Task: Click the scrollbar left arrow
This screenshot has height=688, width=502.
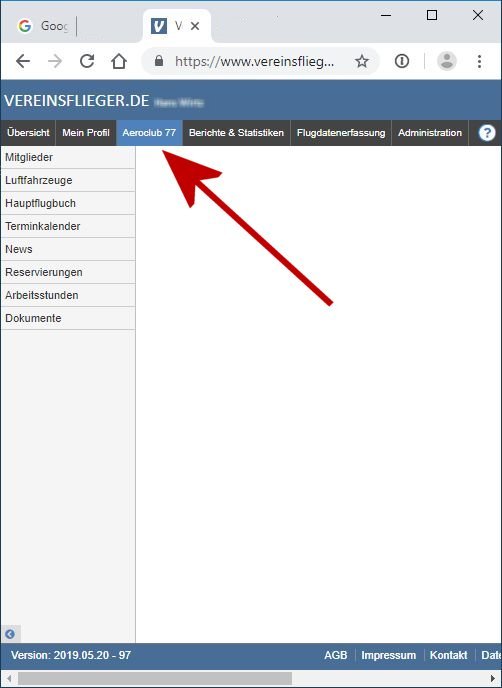Action: [9, 678]
